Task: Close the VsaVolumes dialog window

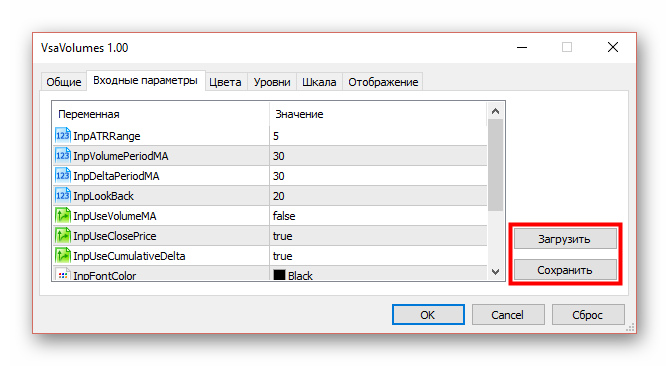Action: pos(613,47)
